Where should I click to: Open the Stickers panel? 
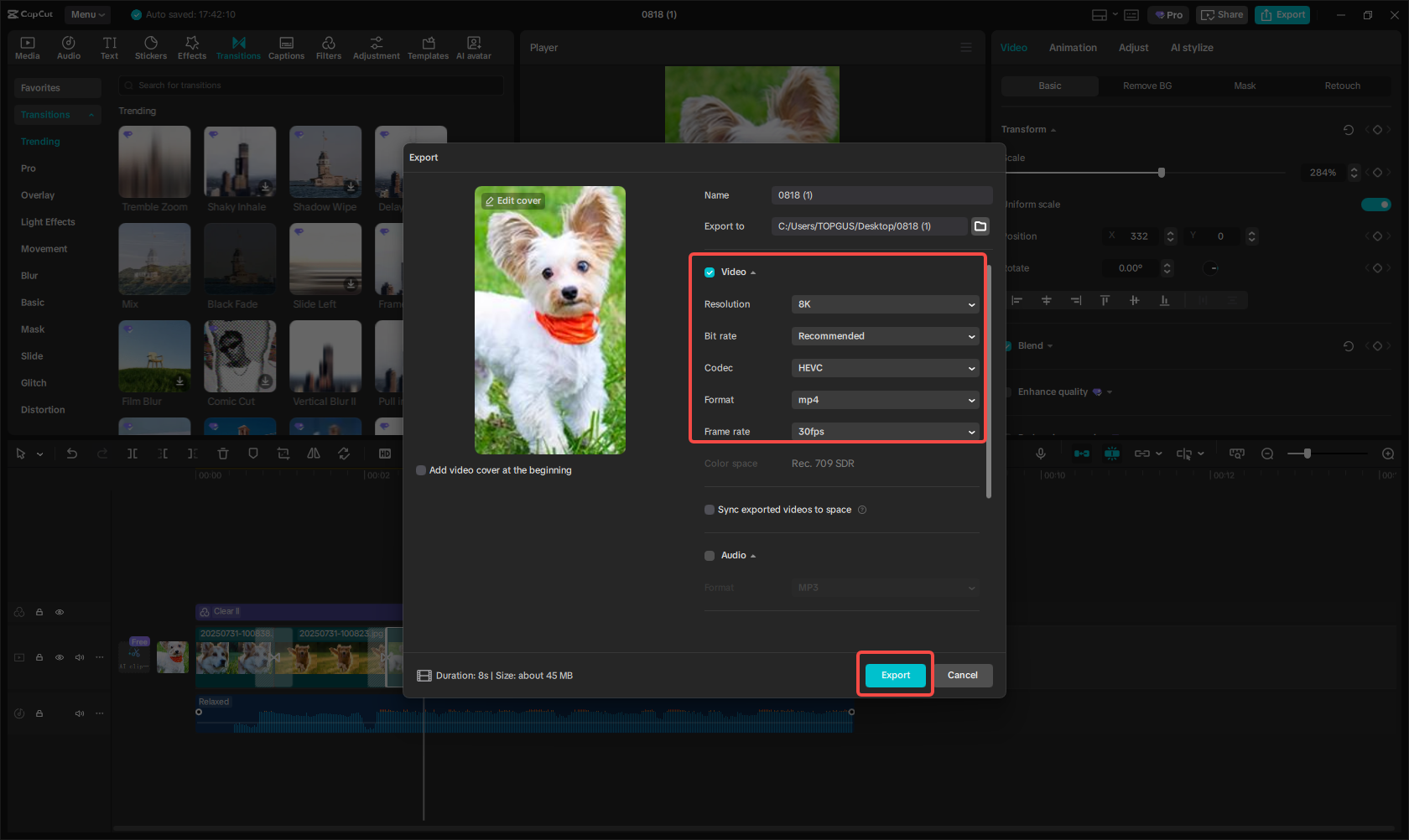151,47
